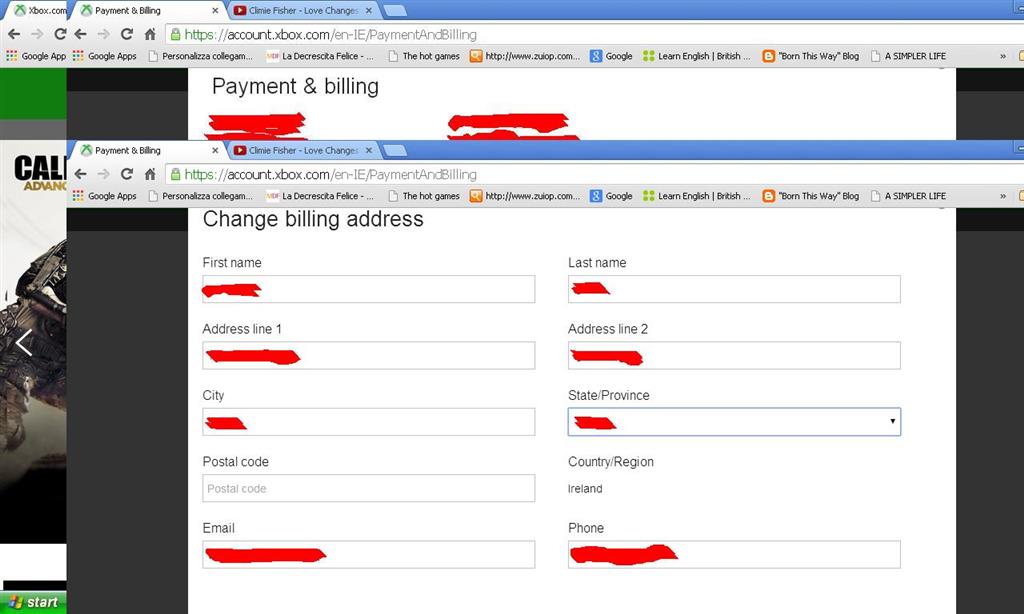Click forward arrow in Change billing address window
The width and height of the screenshot is (1024, 614).
(x=103, y=174)
